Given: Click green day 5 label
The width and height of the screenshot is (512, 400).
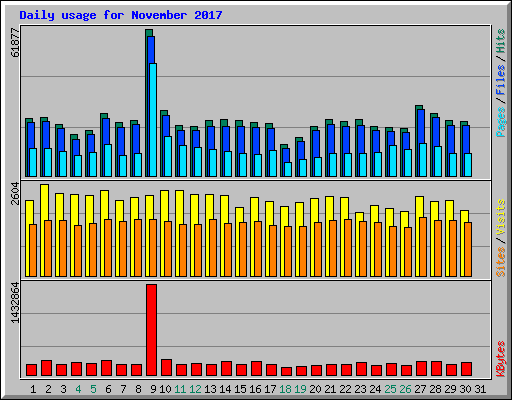Looking at the screenshot, I should tap(93, 389).
